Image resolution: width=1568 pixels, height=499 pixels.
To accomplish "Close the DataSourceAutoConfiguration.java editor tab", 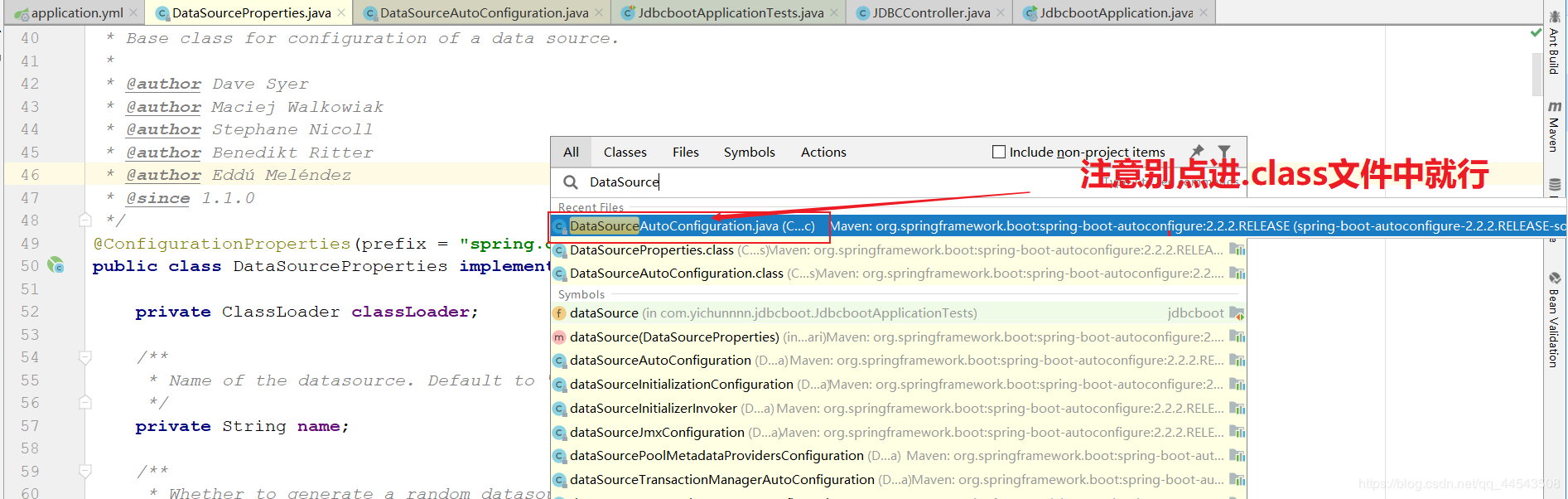I will [x=599, y=12].
